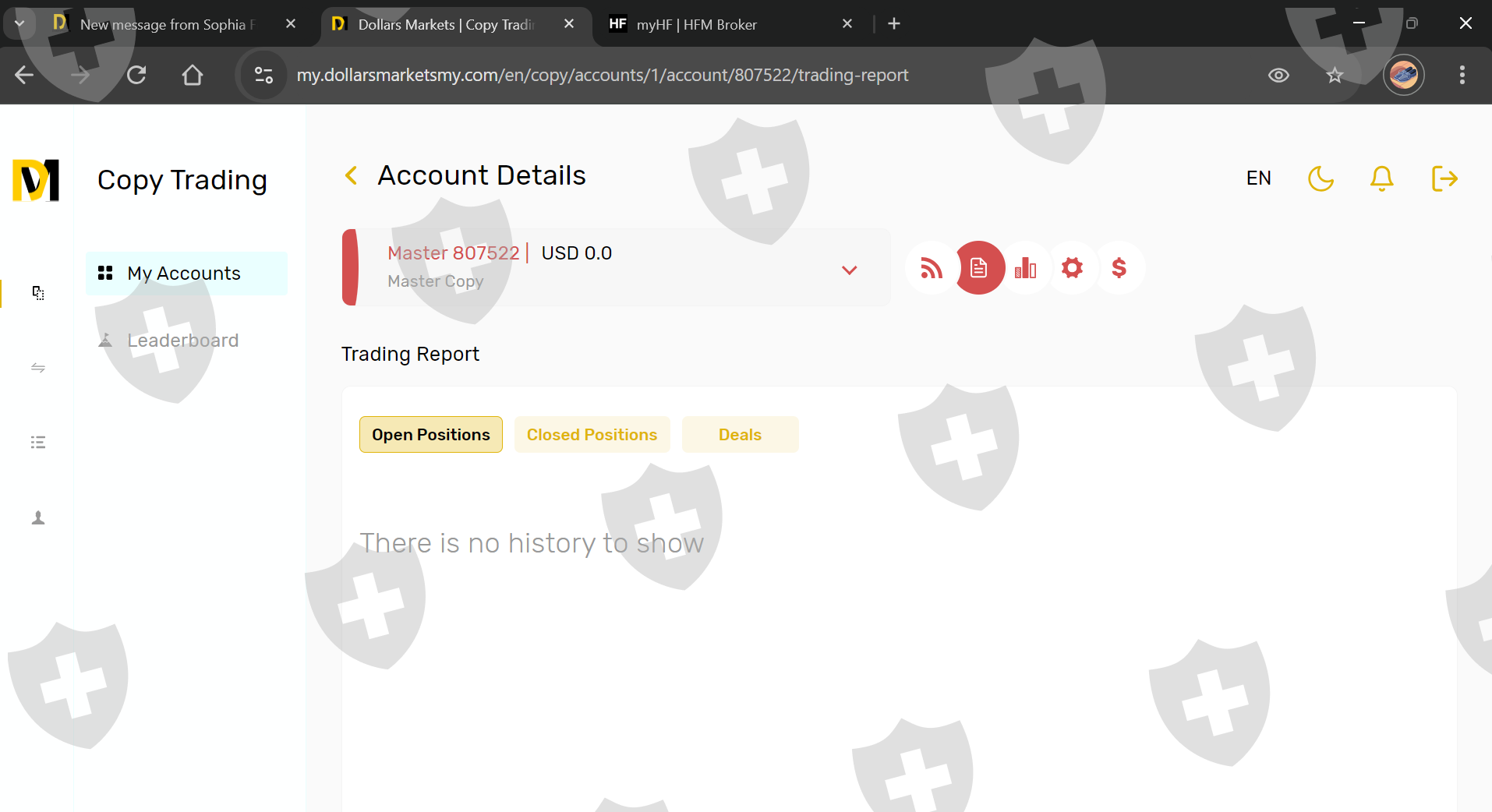Select the Deals tab
1492x812 pixels.
[740, 435]
